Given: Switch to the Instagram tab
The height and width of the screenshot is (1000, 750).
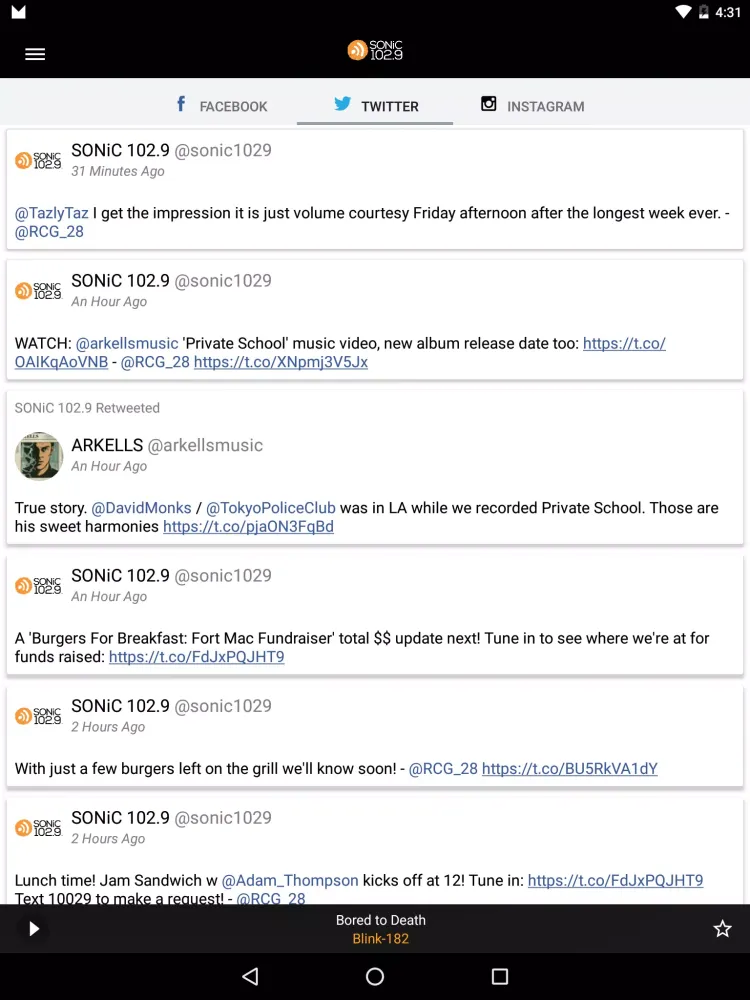Looking at the screenshot, I should point(532,106).
